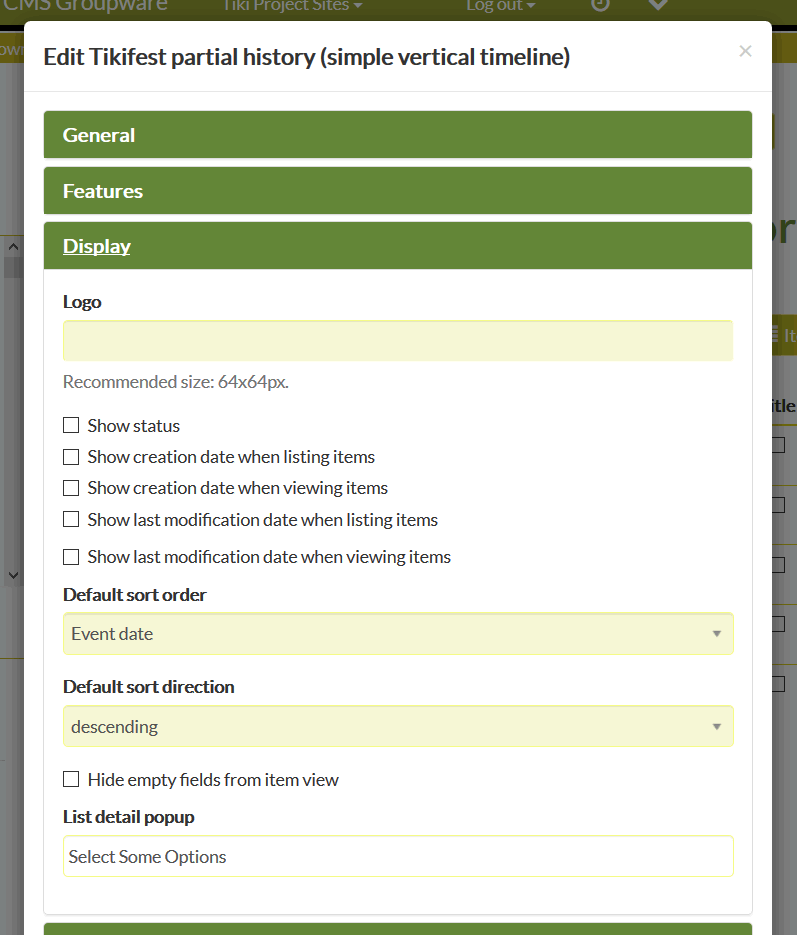Enable the Show status checkbox
This screenshot has width=797, height=935.
(x=71, y=425)
